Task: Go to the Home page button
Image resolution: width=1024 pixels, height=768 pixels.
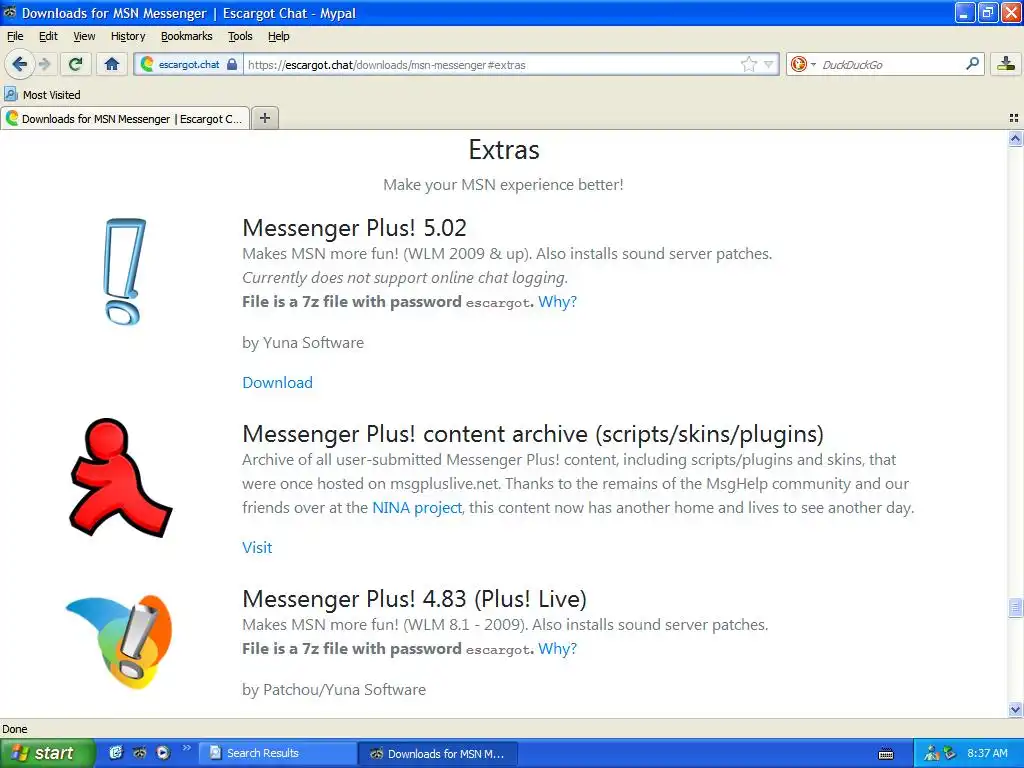Action: (x=112, y=64)
